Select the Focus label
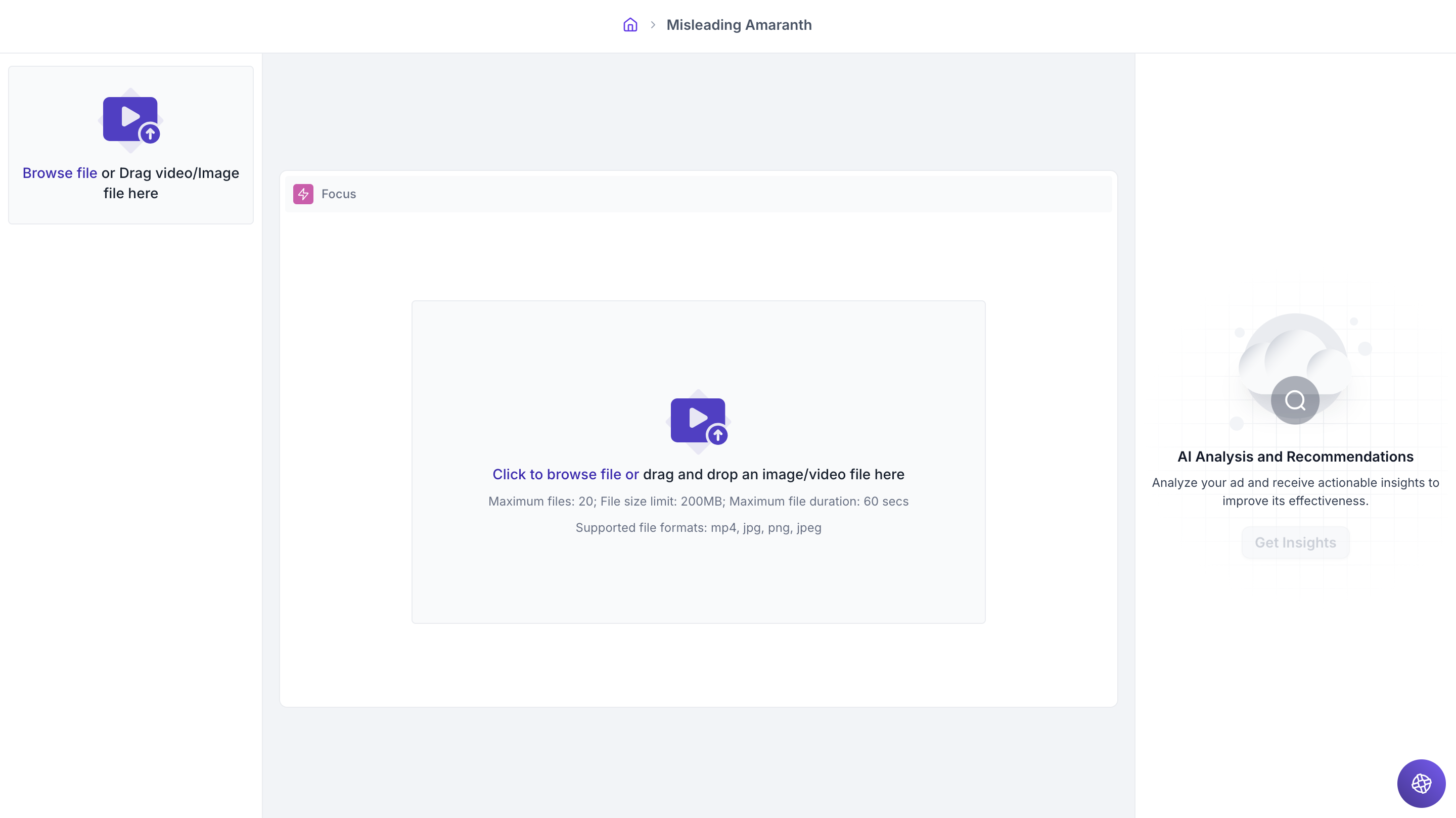 (x=339, y=194)
